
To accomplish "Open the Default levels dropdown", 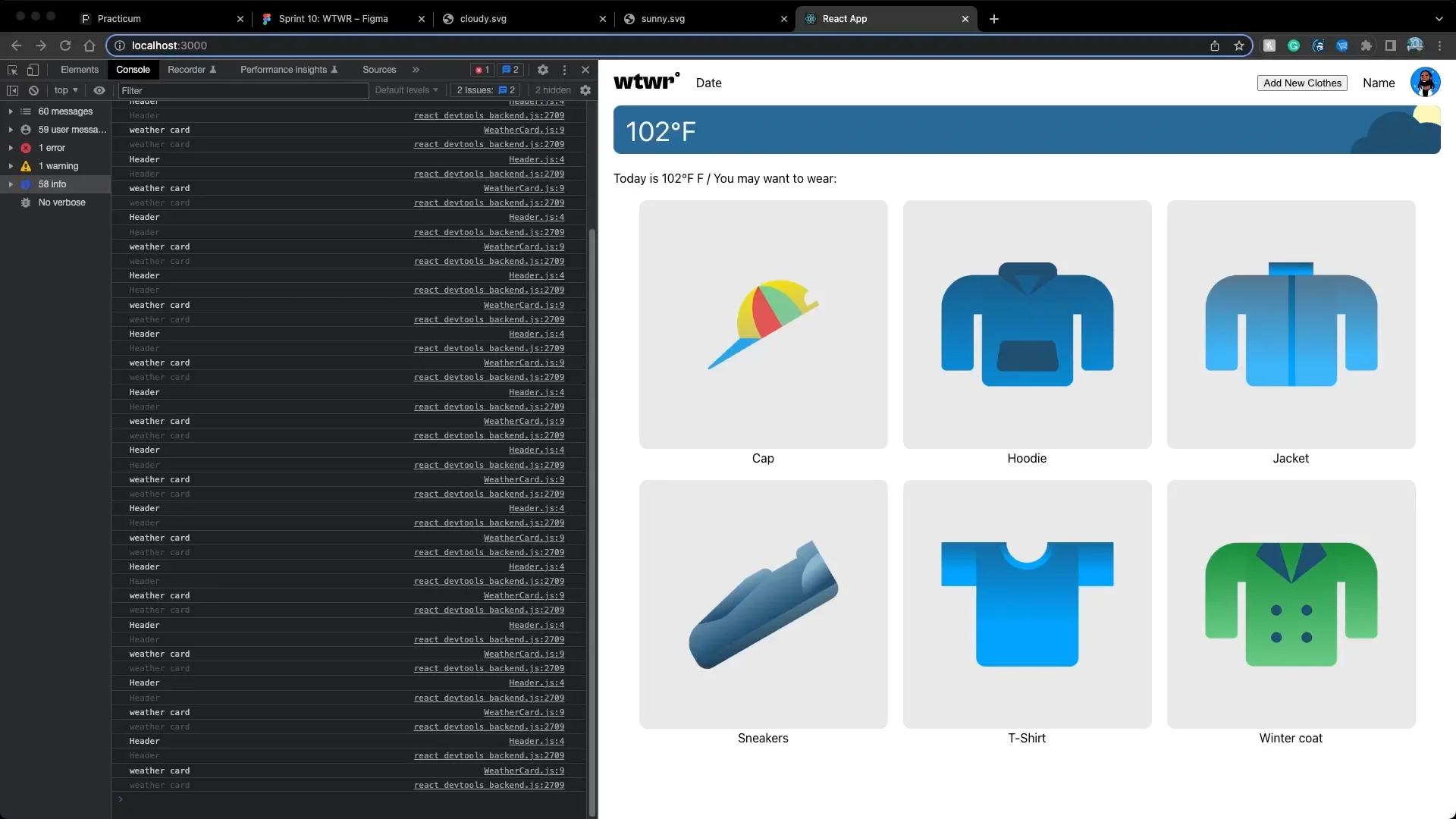I will [x=406, y=90].
